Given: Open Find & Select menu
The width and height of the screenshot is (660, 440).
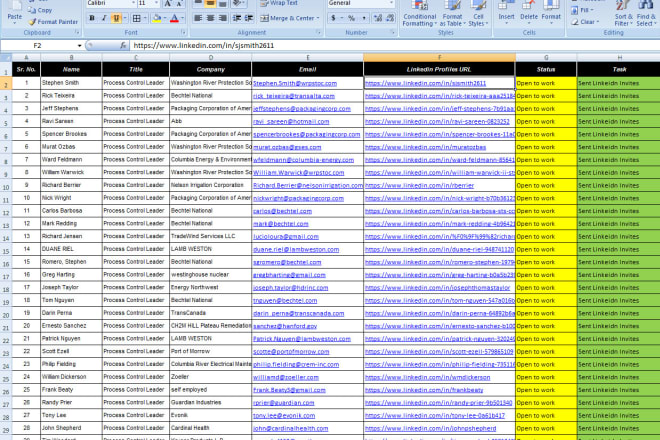Looking at the screenshot, I should (646, 13).
